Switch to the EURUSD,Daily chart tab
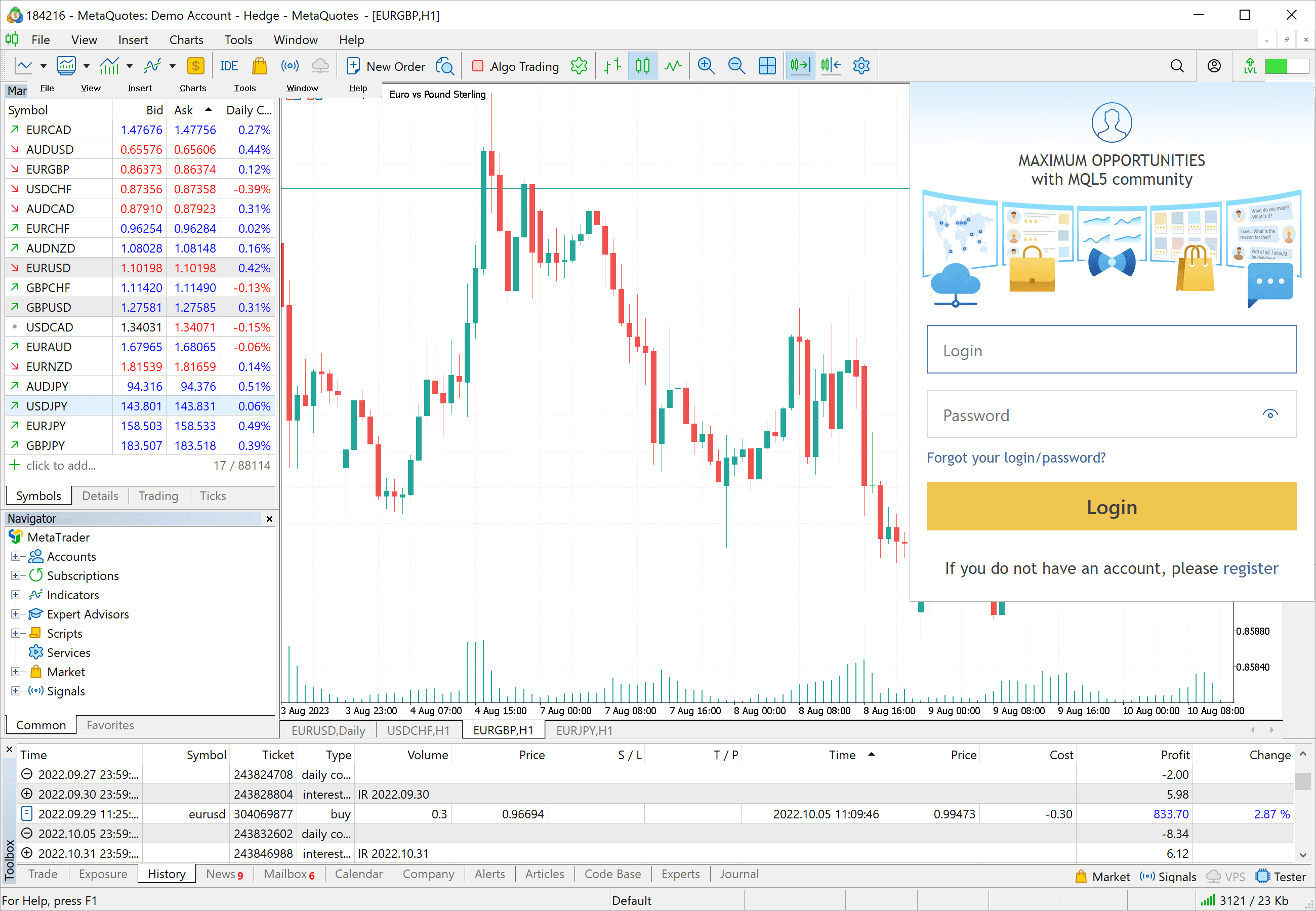 tap(328, 731)
